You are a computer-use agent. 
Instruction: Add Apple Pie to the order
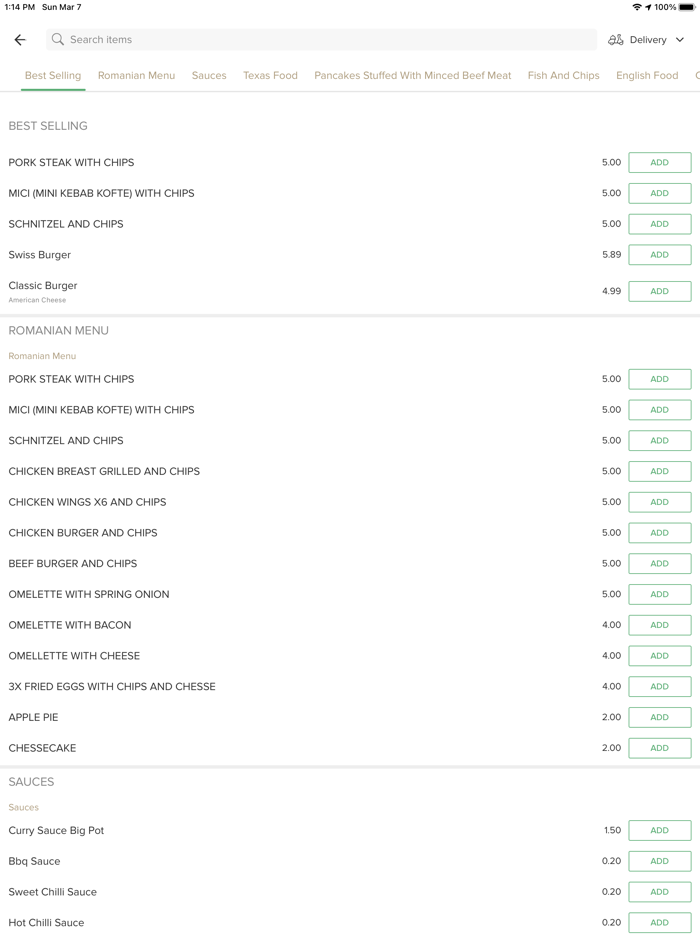[x=659, y=717]
